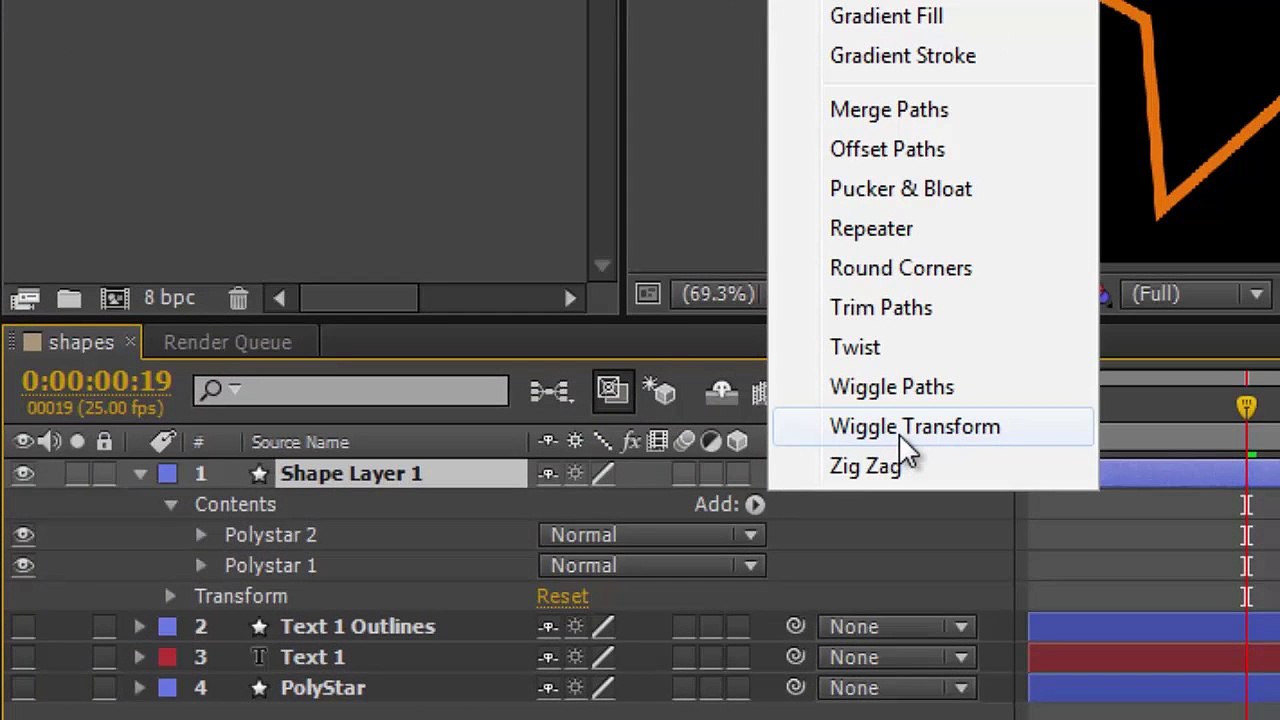
Task: Open the interpret footage icon
Action: (25, 298)
